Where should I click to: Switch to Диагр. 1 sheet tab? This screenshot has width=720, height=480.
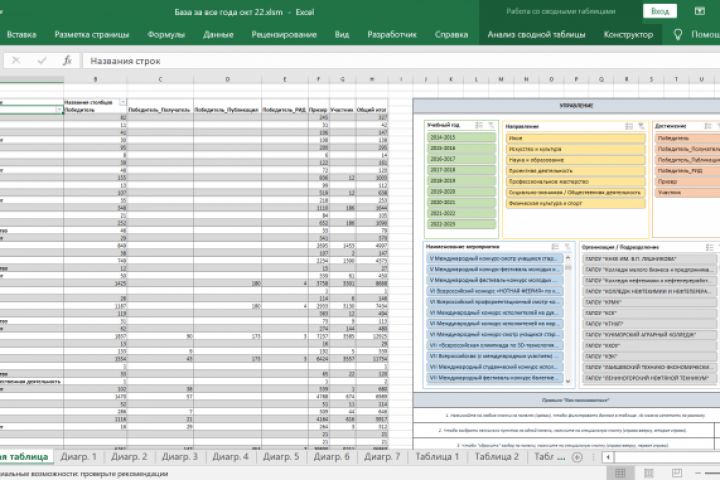[x=79, y=457]
